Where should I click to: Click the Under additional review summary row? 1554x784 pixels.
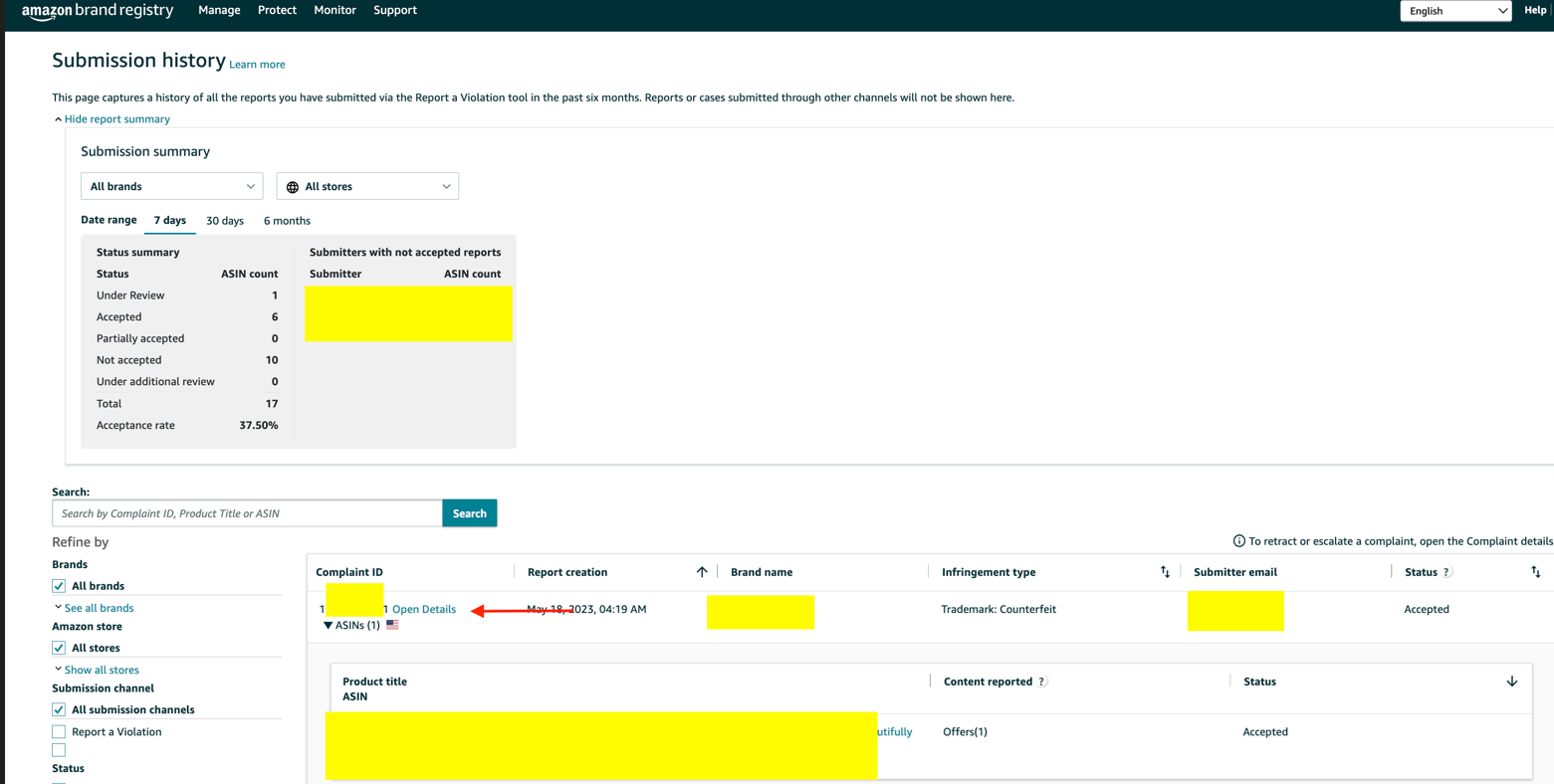[187, 381]
